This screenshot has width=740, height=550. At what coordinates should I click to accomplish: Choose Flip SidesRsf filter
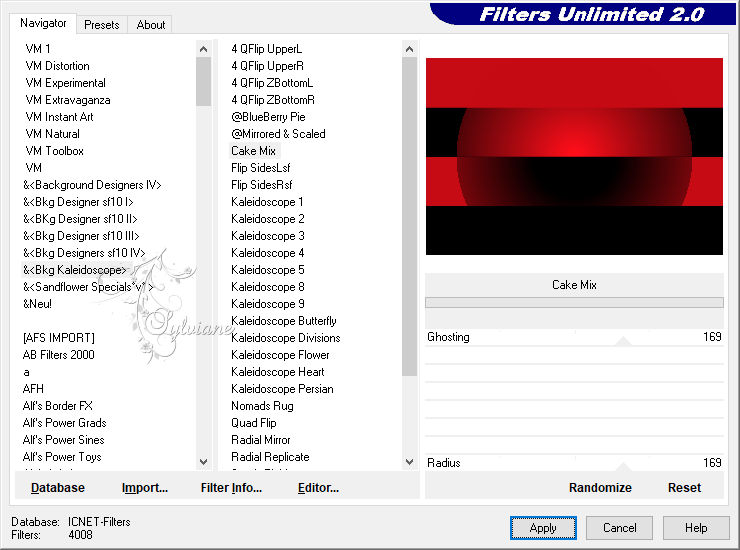pyautogui.click(x=261, y=185)
